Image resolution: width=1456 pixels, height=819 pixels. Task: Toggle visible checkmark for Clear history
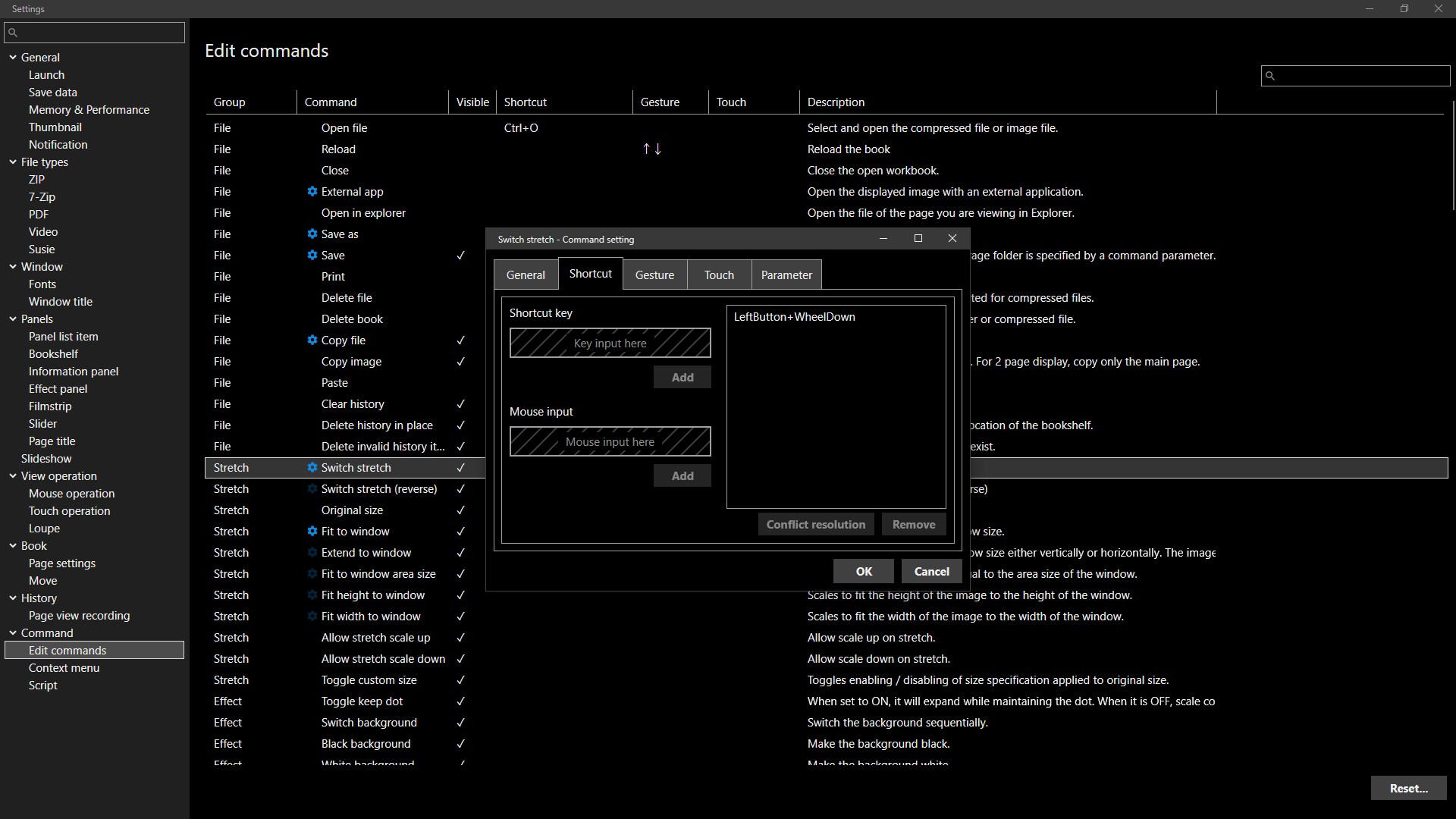tap(460, 404)
